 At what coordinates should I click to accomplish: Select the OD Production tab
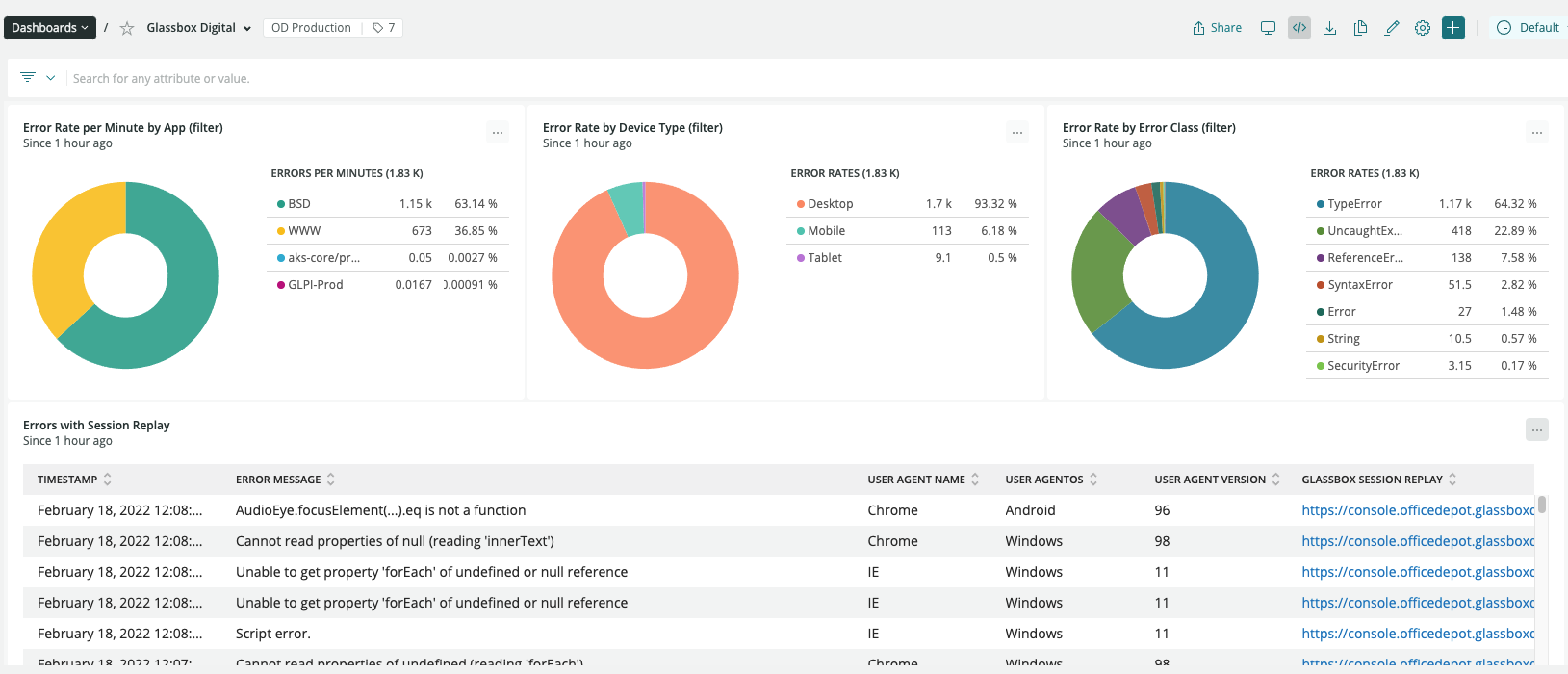point(311,28)
